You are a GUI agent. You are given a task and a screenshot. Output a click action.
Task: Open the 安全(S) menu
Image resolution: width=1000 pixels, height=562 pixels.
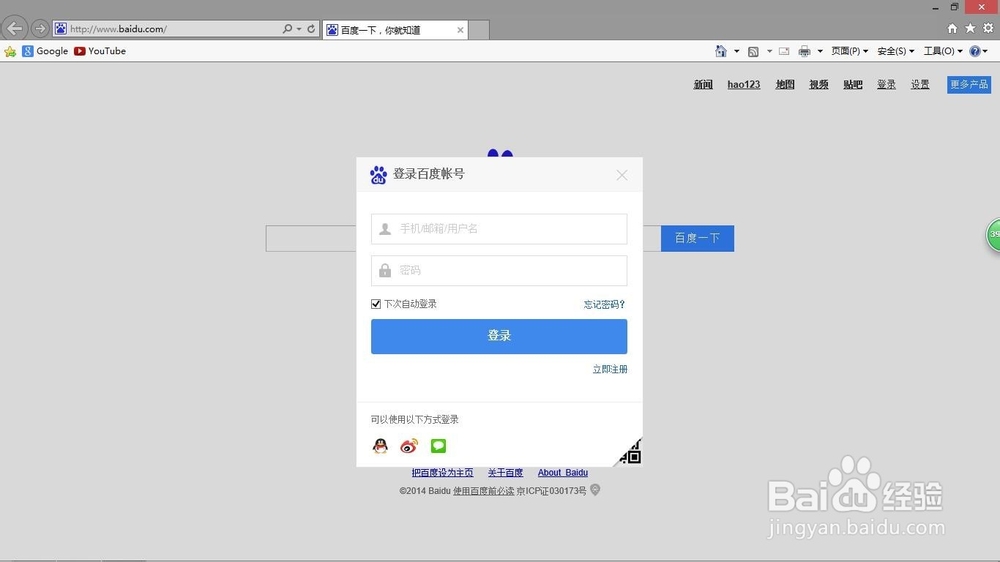coord(895,51)
